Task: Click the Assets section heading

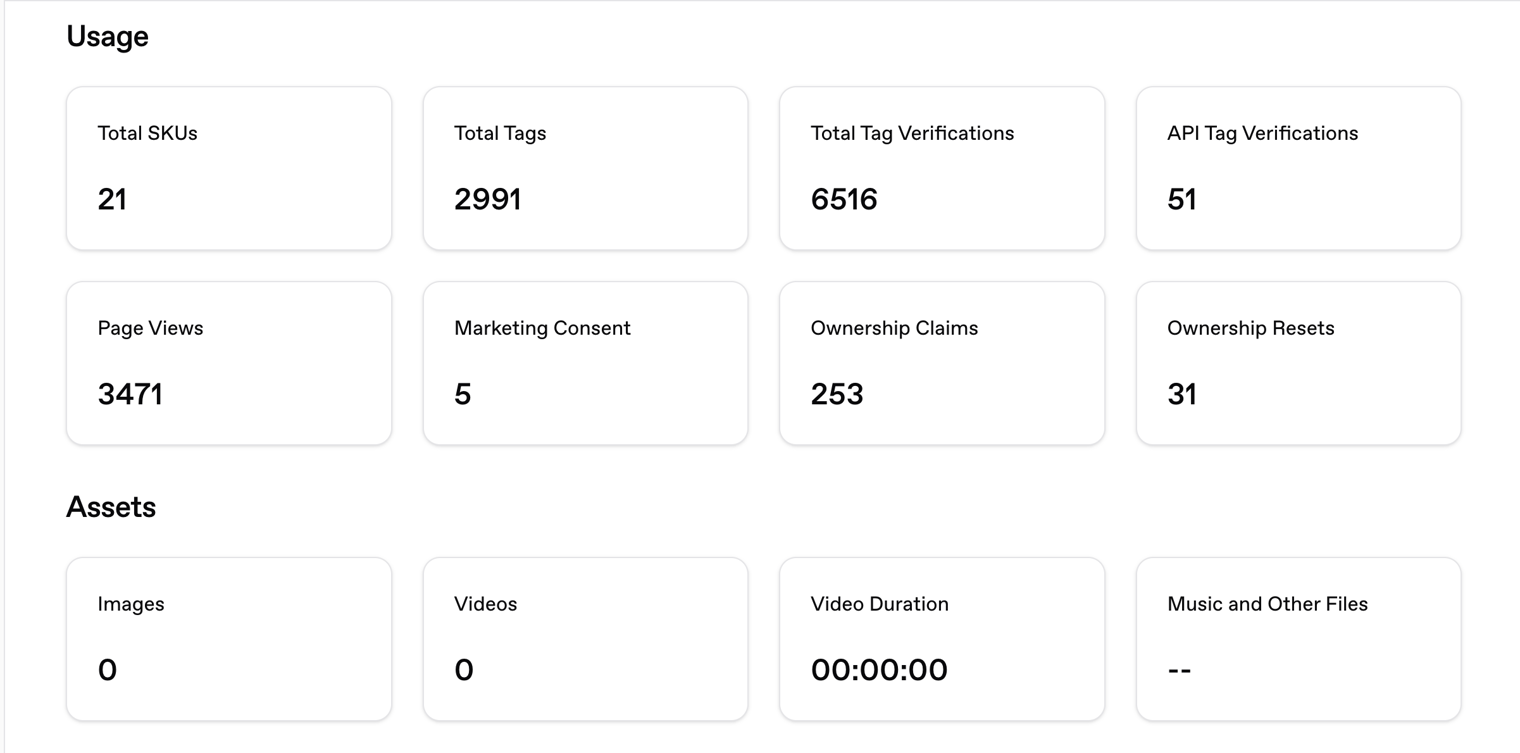Action: [x=111, y=507]
